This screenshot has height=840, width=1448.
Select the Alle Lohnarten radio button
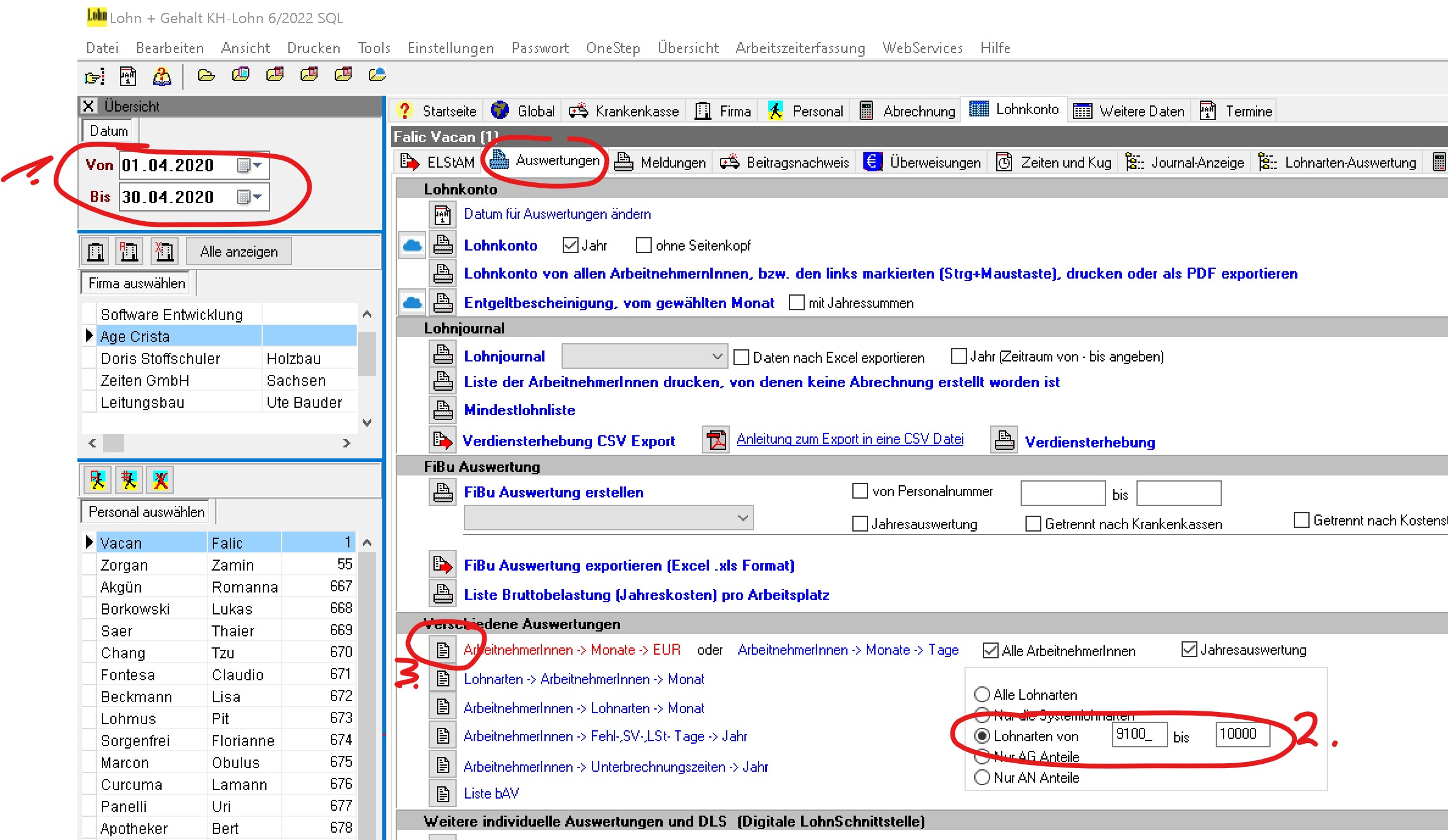(982, 694)
